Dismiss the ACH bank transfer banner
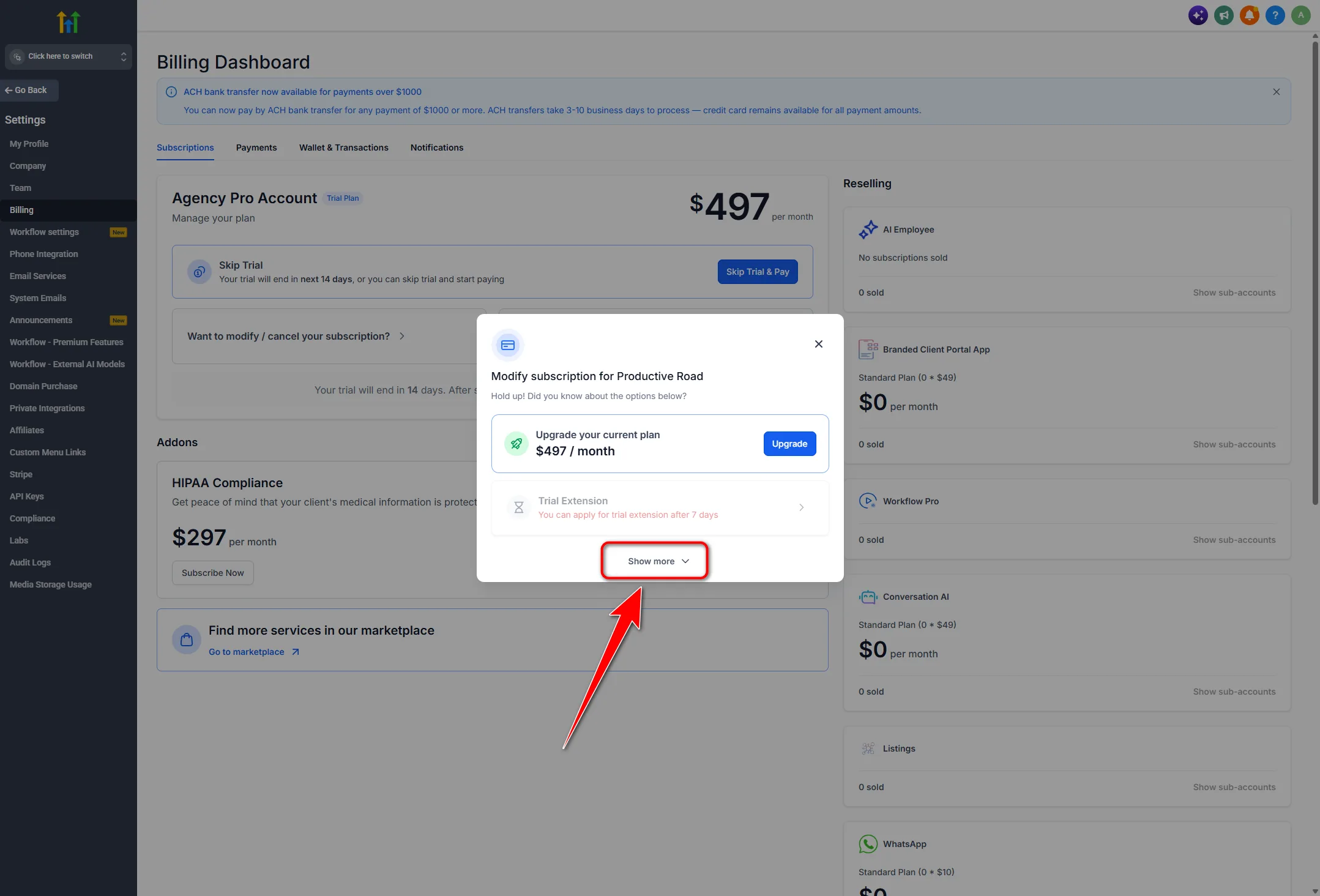The width and height of the screenshot is (1320, 896). (1277, 92)
